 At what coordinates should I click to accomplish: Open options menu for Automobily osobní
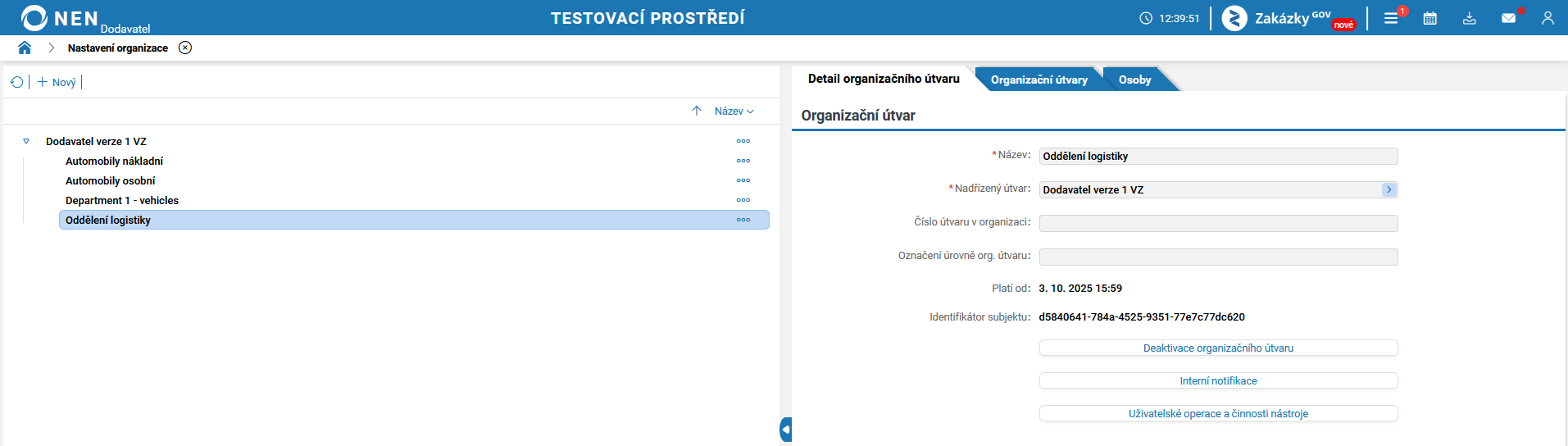tap(743, 180)
